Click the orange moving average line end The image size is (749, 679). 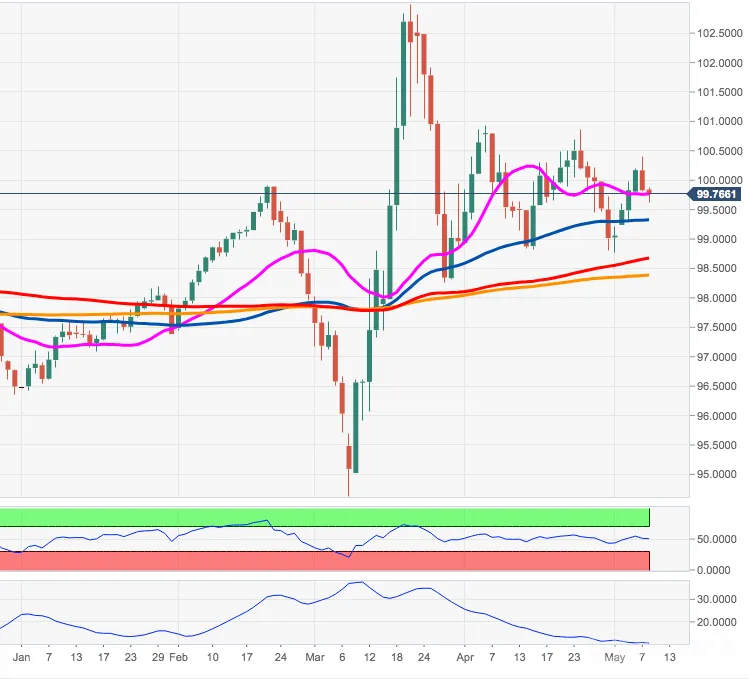647,275
